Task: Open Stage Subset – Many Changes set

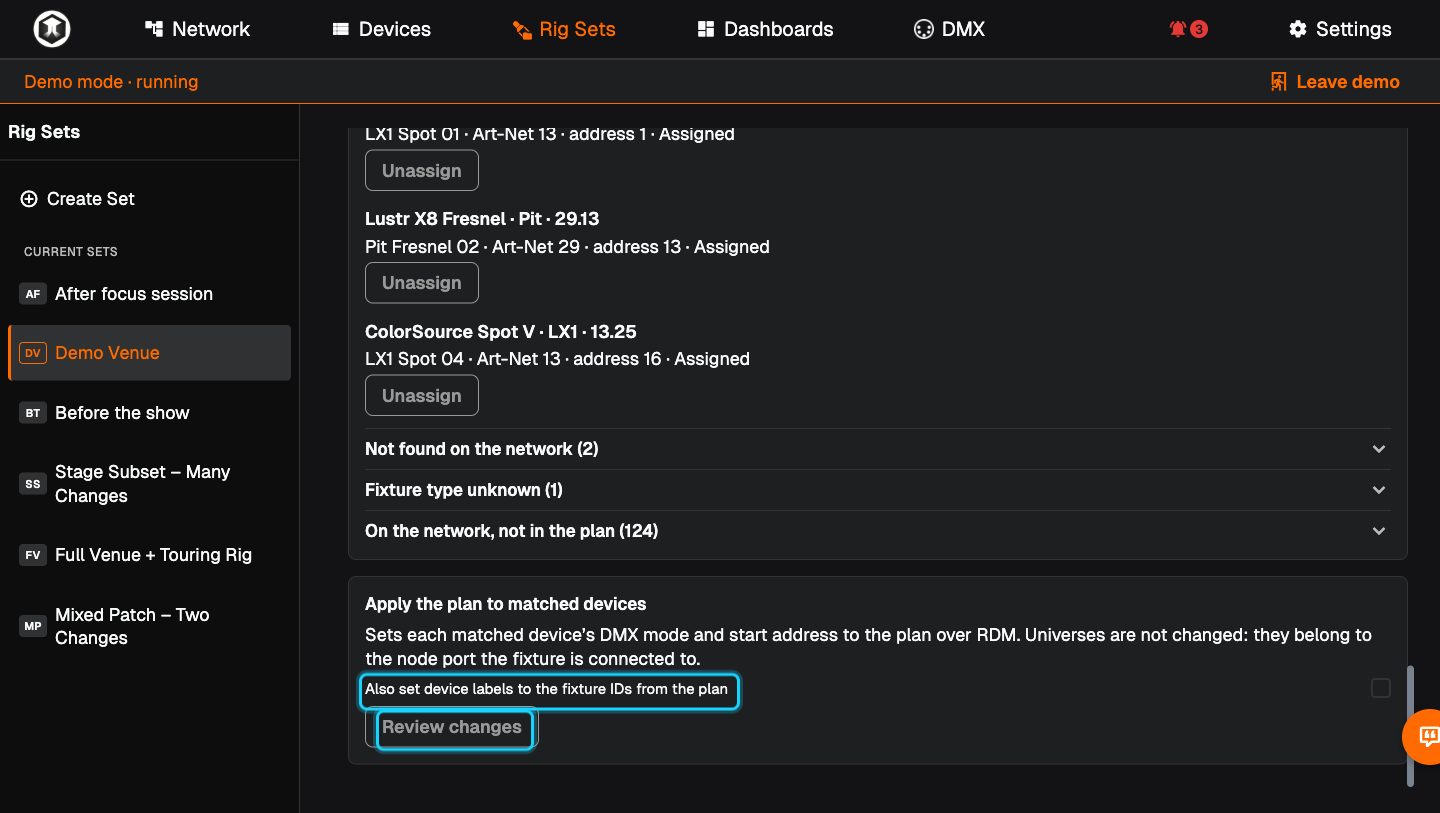Action: tap(150, 484)
